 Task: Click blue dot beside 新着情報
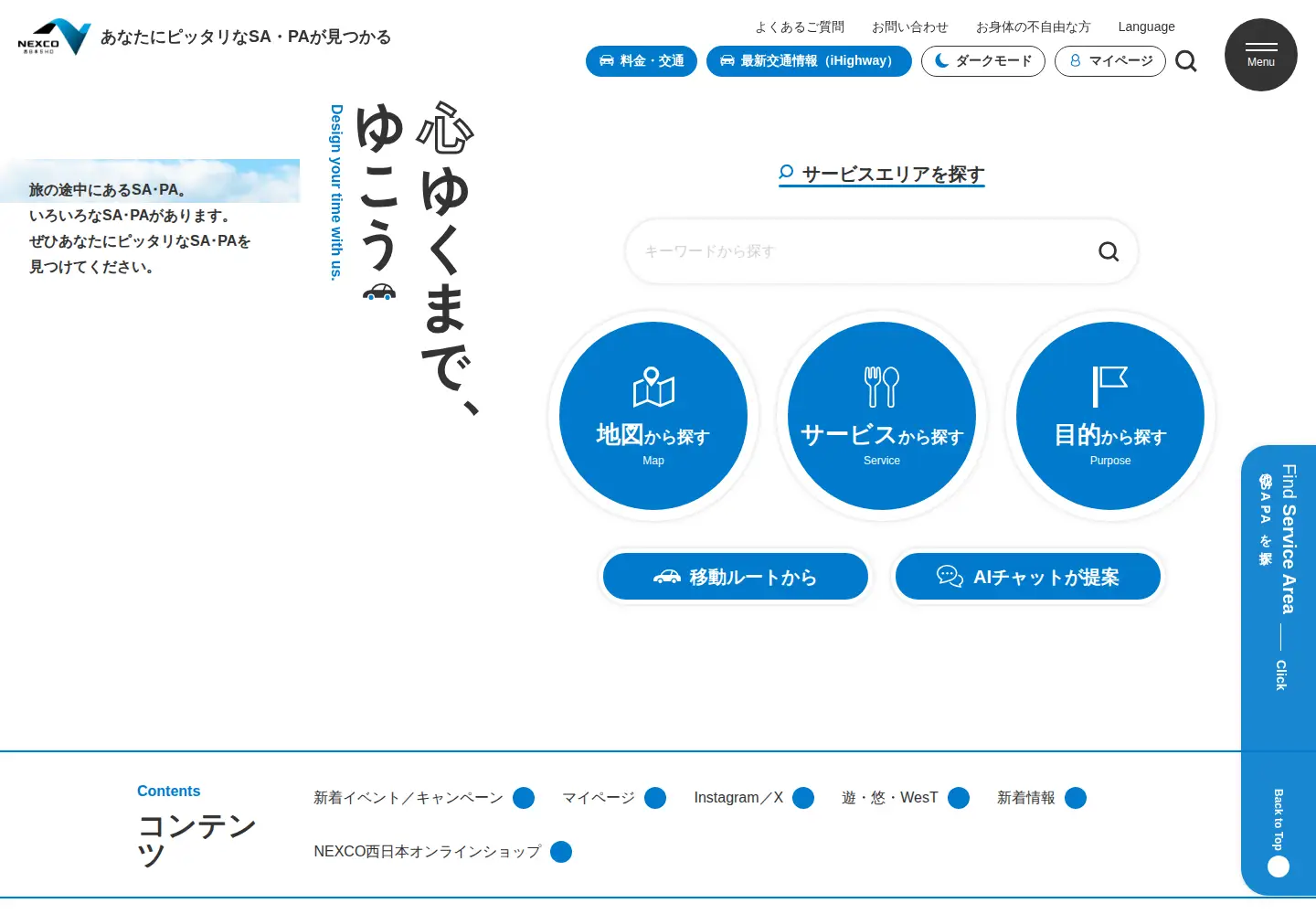1076,798
